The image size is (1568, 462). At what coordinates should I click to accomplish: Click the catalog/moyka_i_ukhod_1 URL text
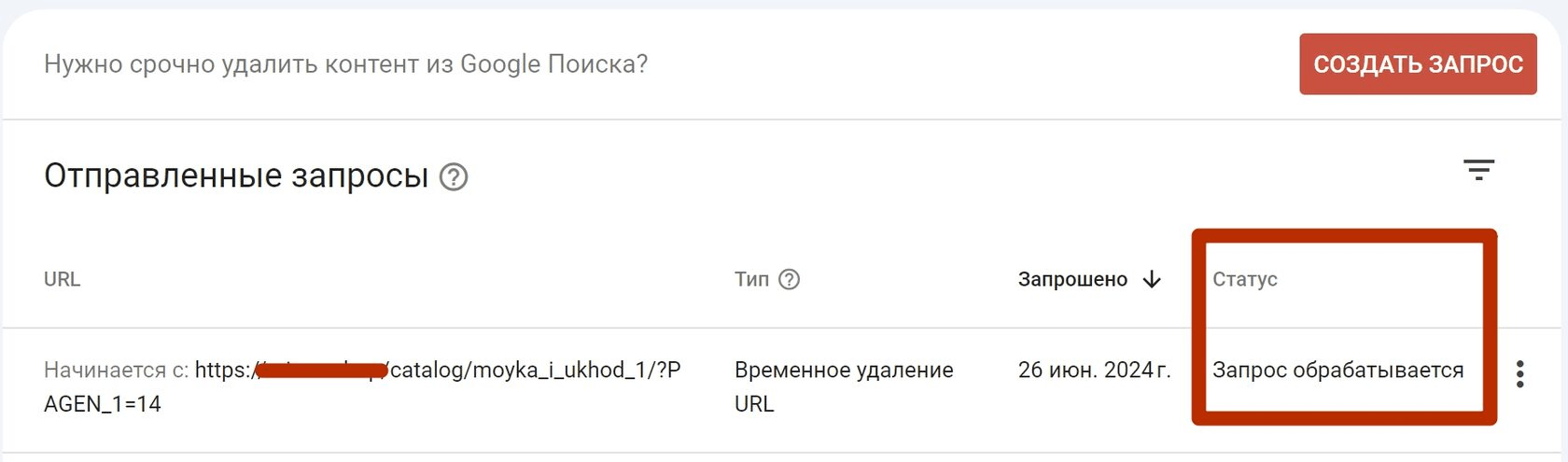tap(523, 371)
